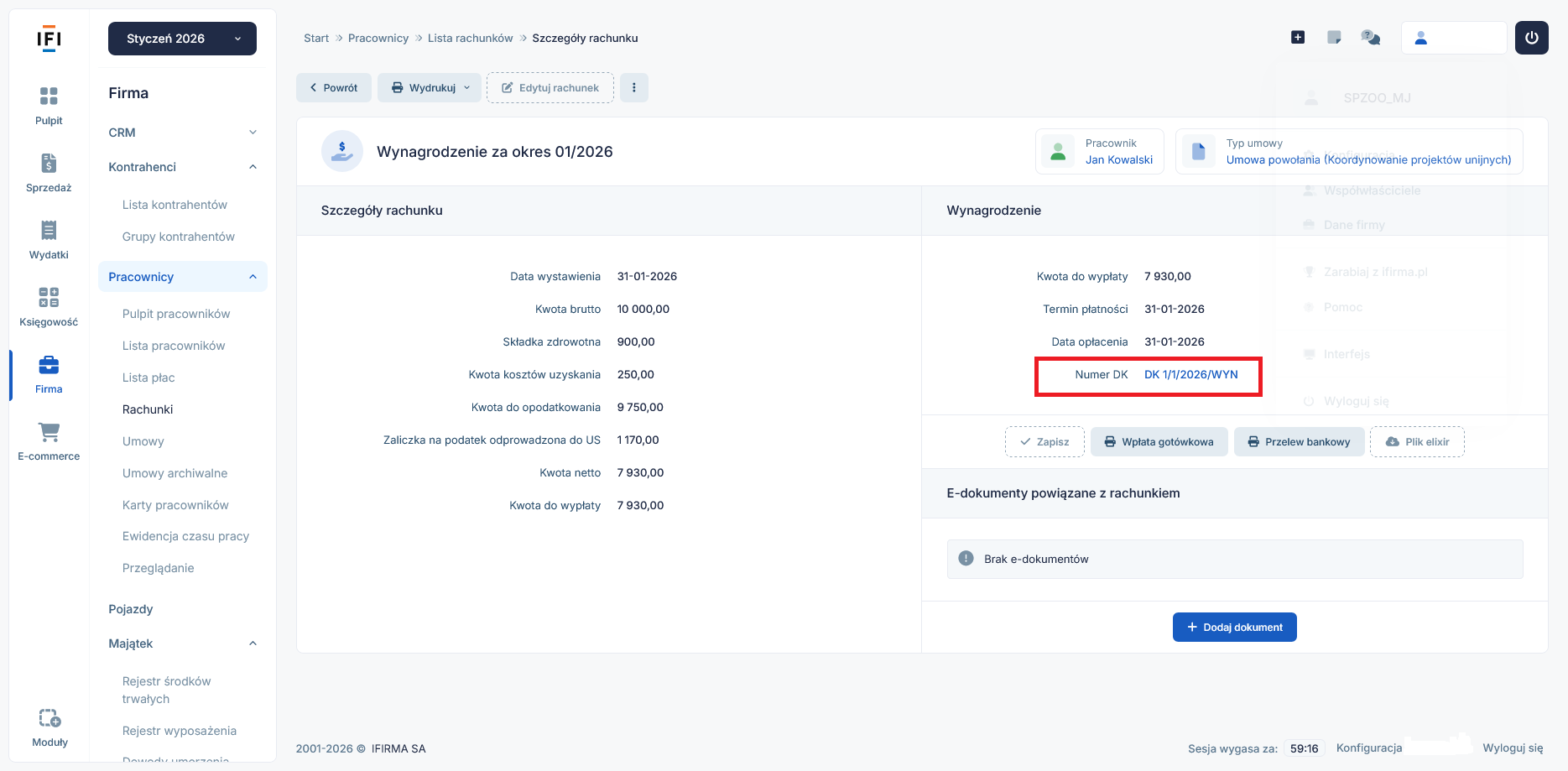Screen dimensions: 1568x771
Task: Open the sticky note icon
Action: point(1334,38)
